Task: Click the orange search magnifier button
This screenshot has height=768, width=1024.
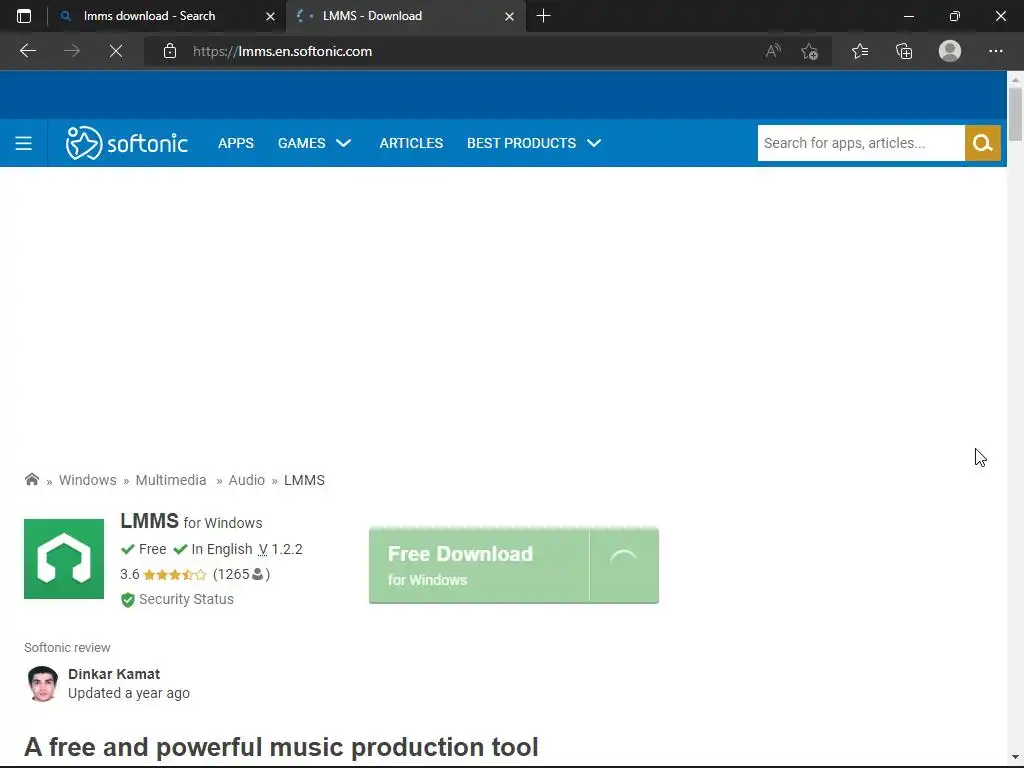Action: pos(982,143)
